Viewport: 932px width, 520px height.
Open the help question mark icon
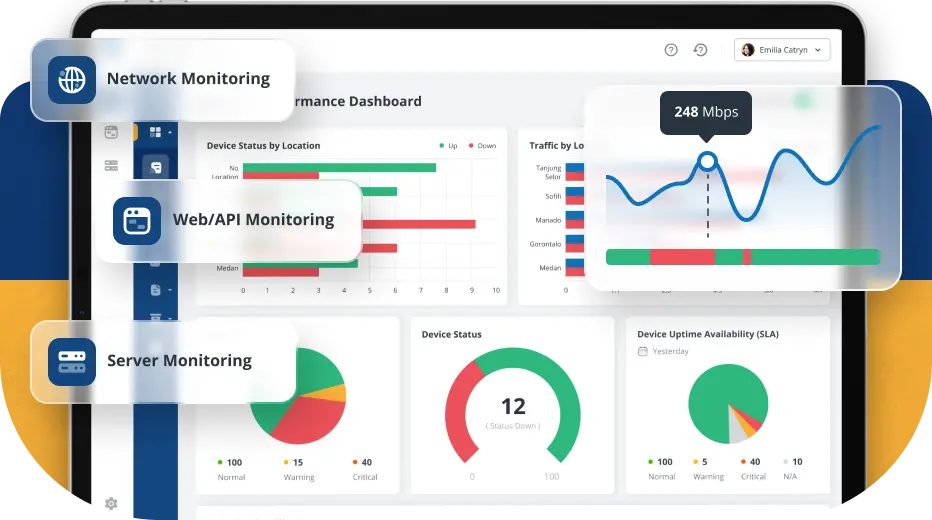click(671, 50)
